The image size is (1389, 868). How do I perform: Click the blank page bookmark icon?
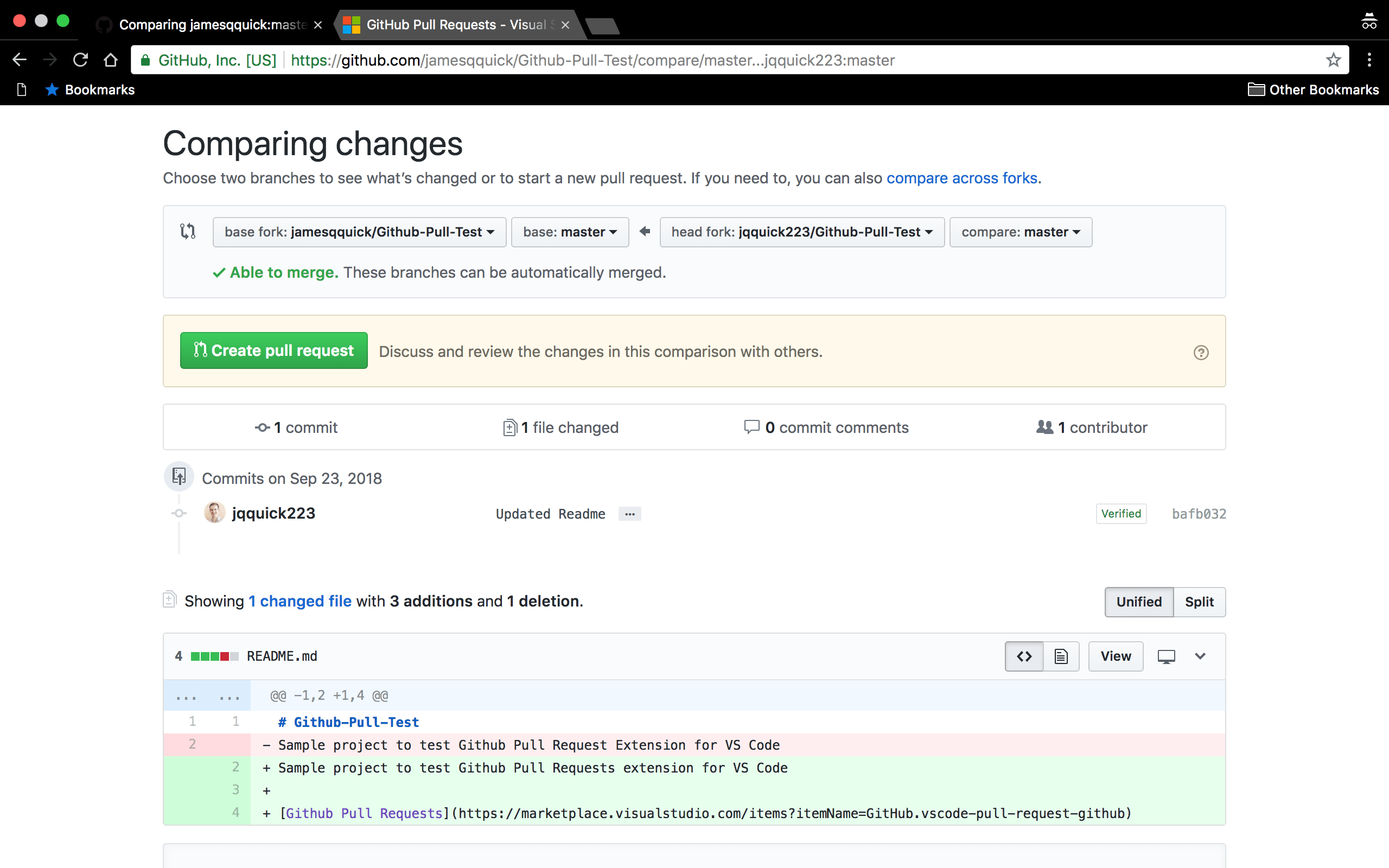point(22,90)
